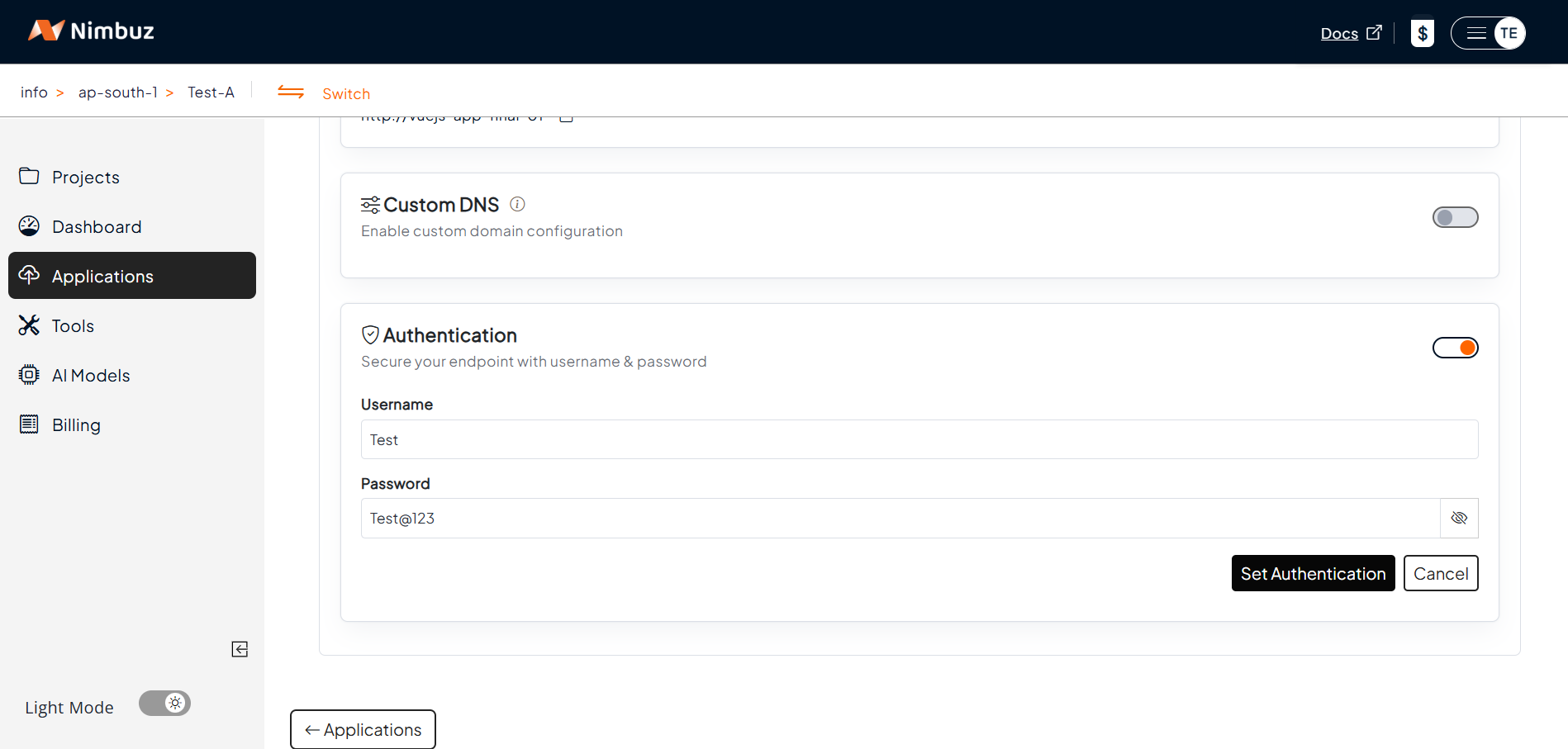Screen dimensions: 1568x749
Task: Collapse the sidebar with the arrow icon
Action: tap(240, 649)
